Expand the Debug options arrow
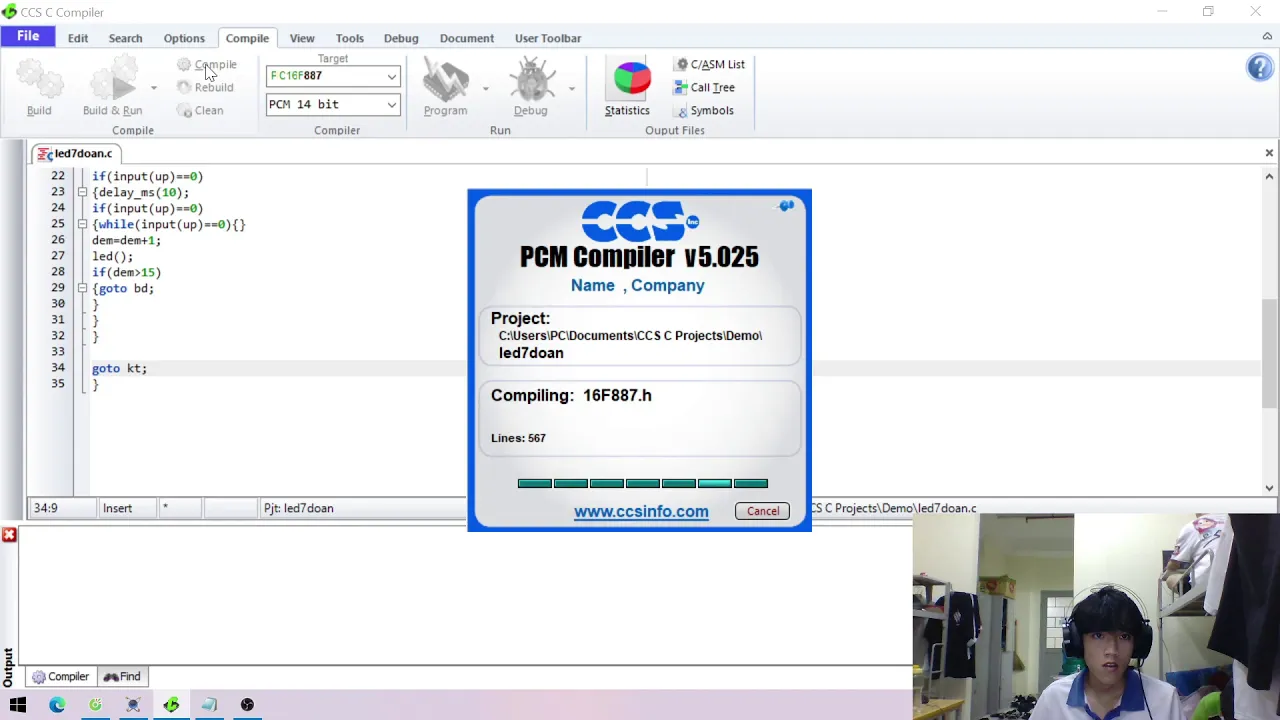Viewport: 1280px width, 720px height. coord(571,88)
